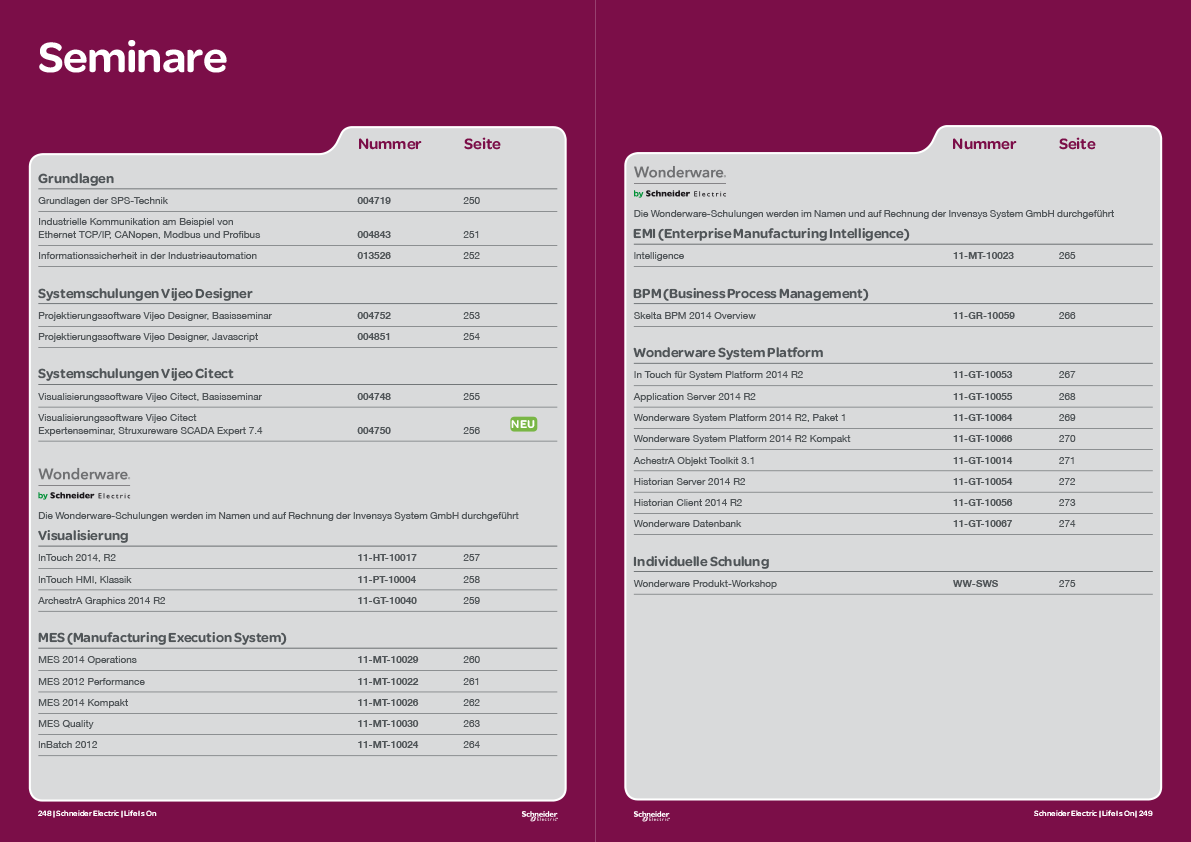Click course number 11-GT-10067

tap(982, 524)
